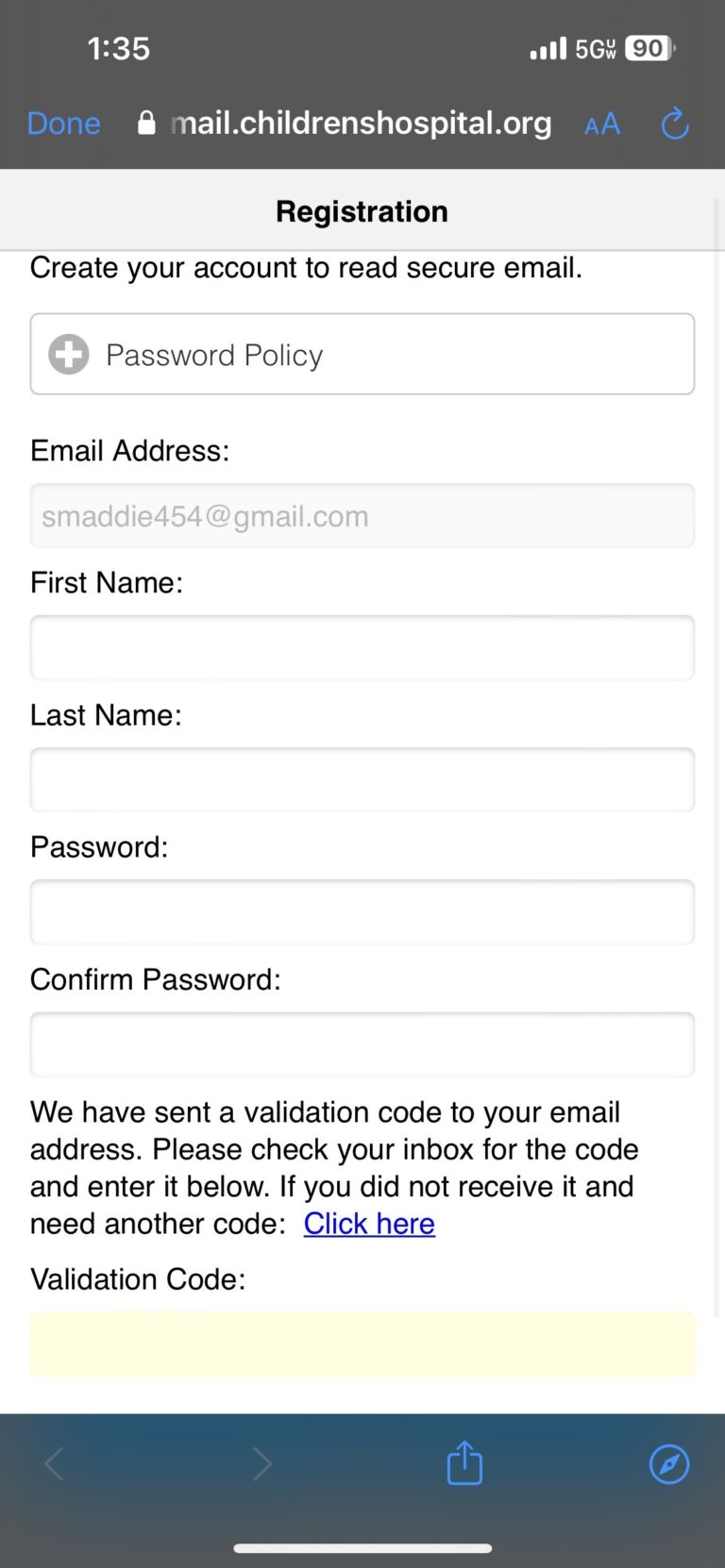The height and width of the screenshot is (1568, 725).
Task: Focus the yellow Validation Code field
Action: pyautogui.click(x=362, y=1343)
